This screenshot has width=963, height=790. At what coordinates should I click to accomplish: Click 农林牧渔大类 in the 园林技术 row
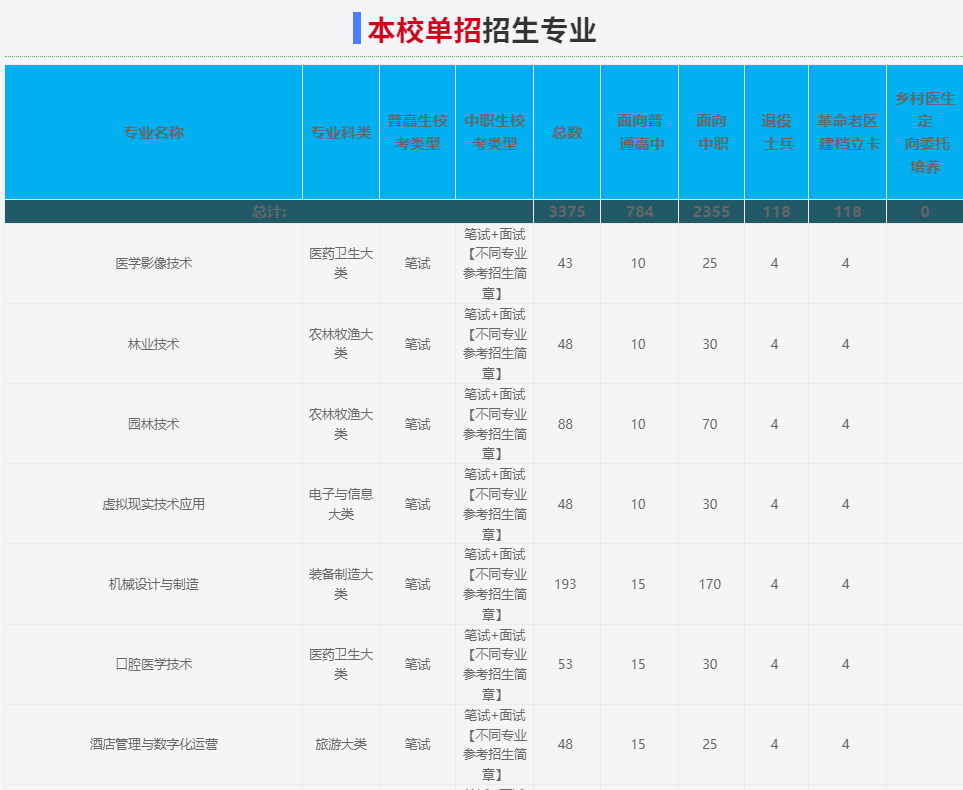point(341,424)
